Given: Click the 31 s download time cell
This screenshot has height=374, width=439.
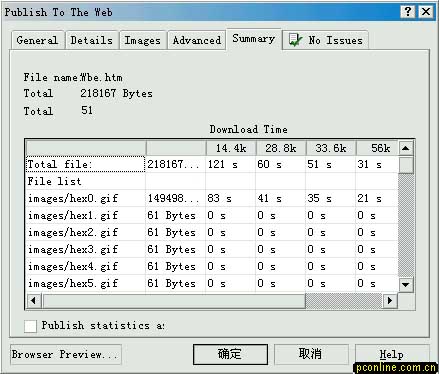Looking at the screenshot, I should point(377,164).
